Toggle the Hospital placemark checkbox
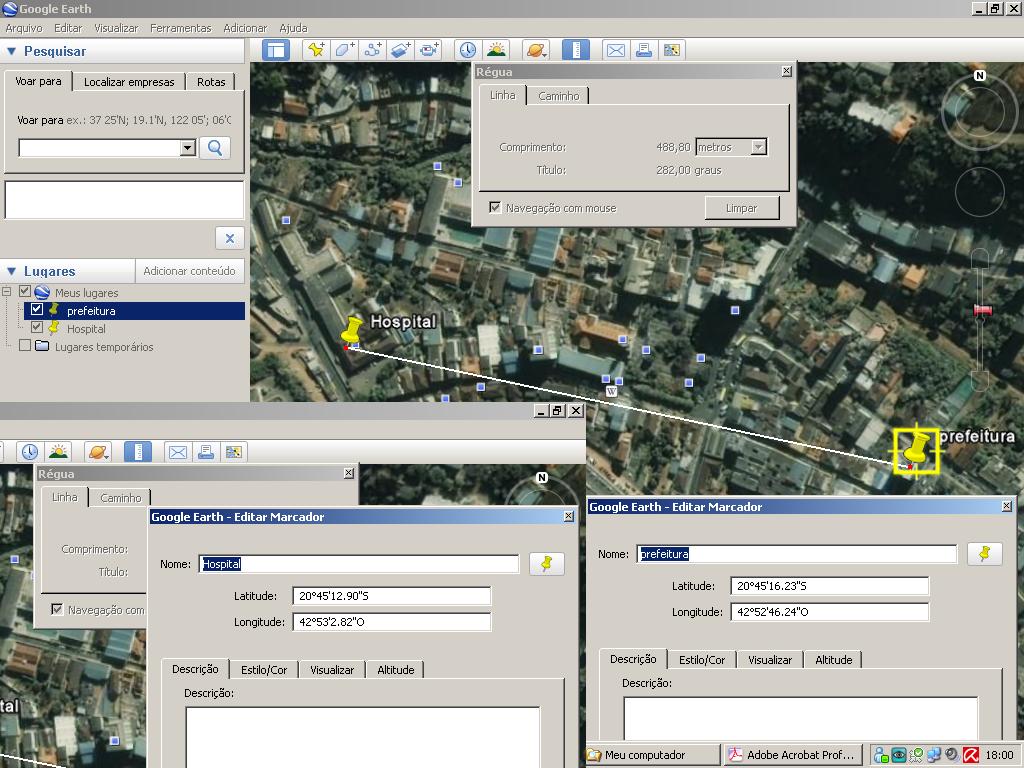The image size is (1024, 768). pyautogui.click(x=37, y=328)
